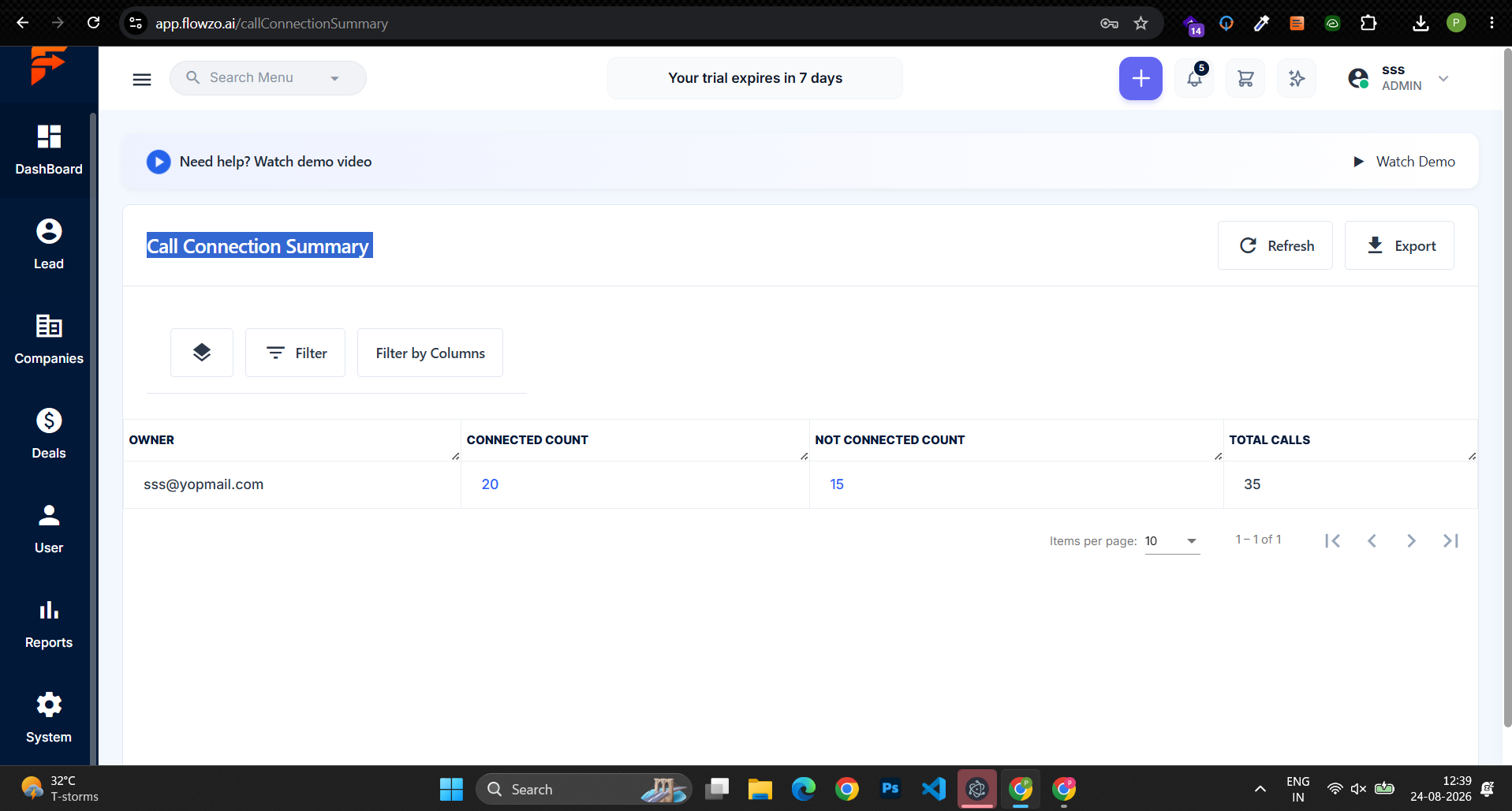The width and height of the screenshot is (1512, 811).
Task: Open Microsoft Edge from the taskbar
Action: pyautogui.click(x=804, y=789)
